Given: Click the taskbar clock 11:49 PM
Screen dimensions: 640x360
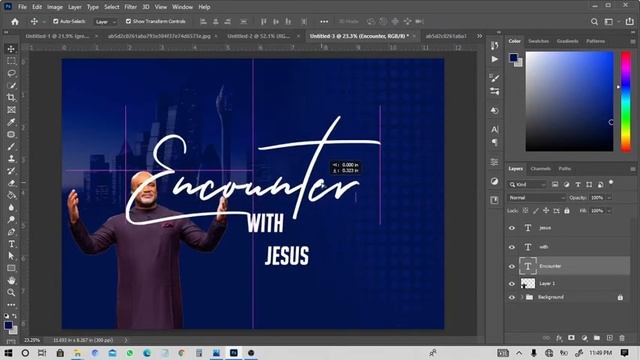Looking at the screenshot, I should [600, 353].
